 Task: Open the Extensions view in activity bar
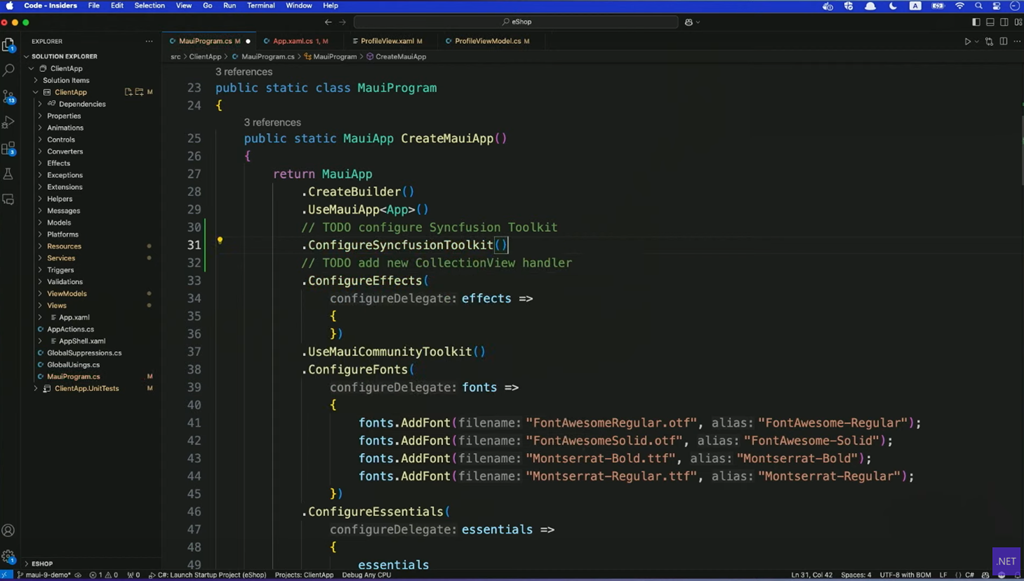point(9,149)
